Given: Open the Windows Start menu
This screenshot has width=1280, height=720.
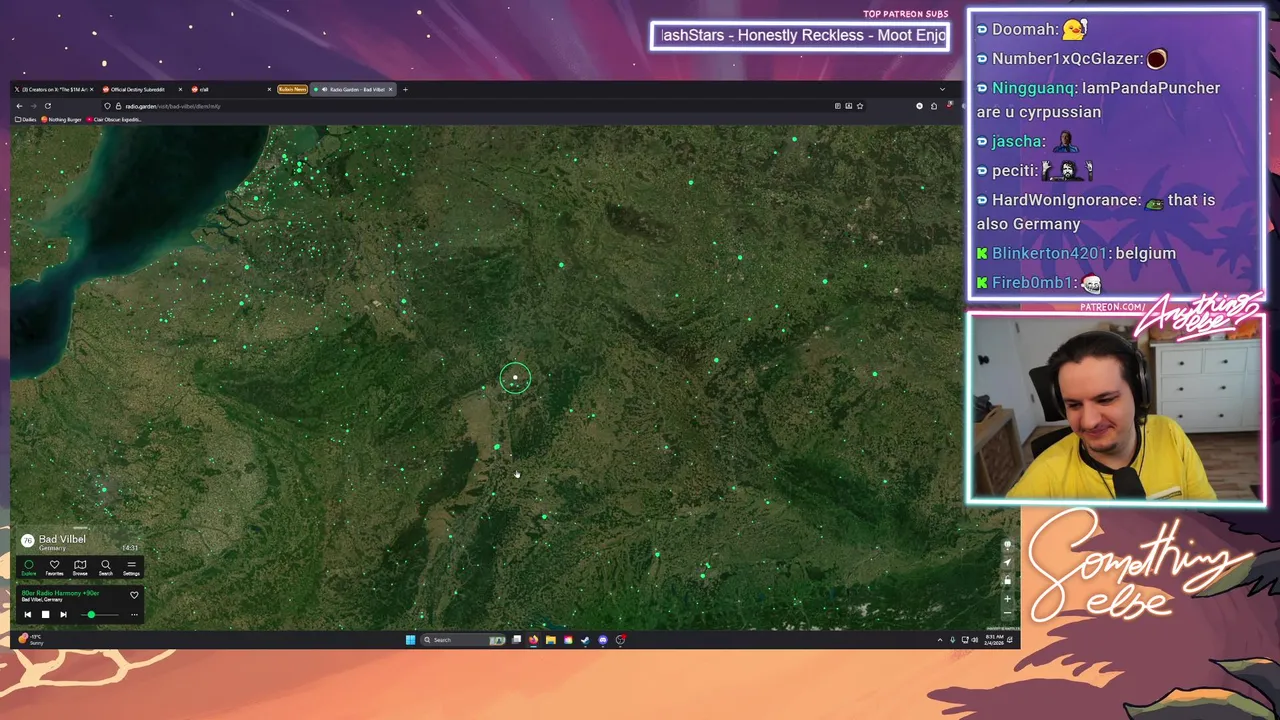Looking at the screenshot, I should (410, 640).
